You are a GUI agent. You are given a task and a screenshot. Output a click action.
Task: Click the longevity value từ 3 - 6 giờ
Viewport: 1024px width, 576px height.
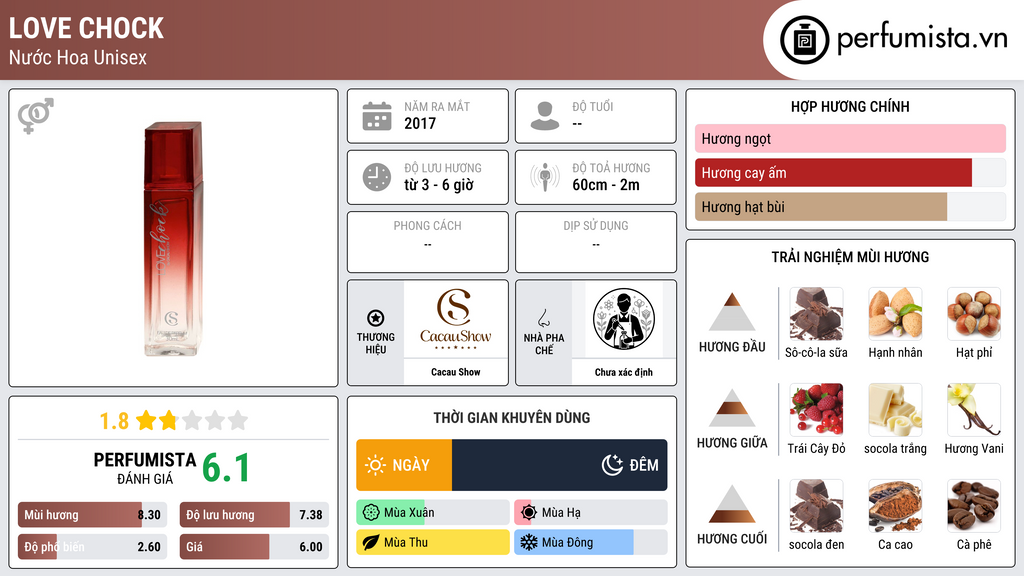point(438,185)
